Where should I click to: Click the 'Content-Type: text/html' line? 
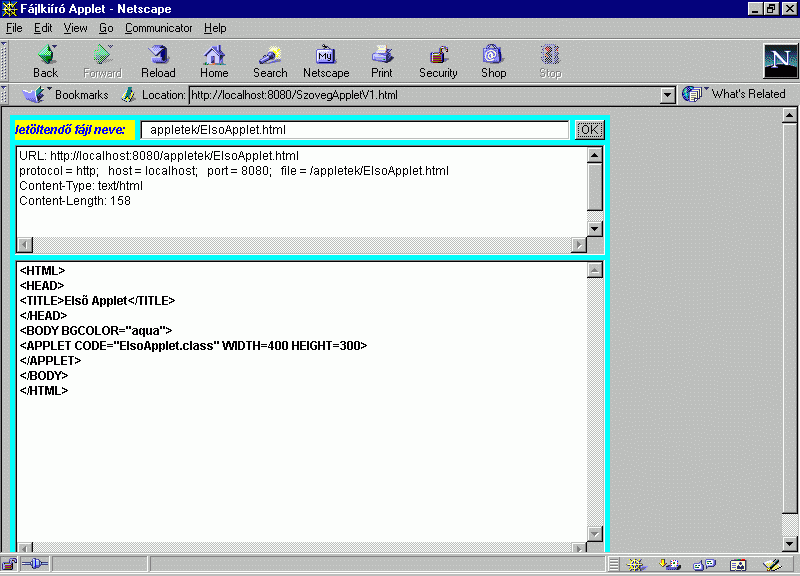point(81,186)
